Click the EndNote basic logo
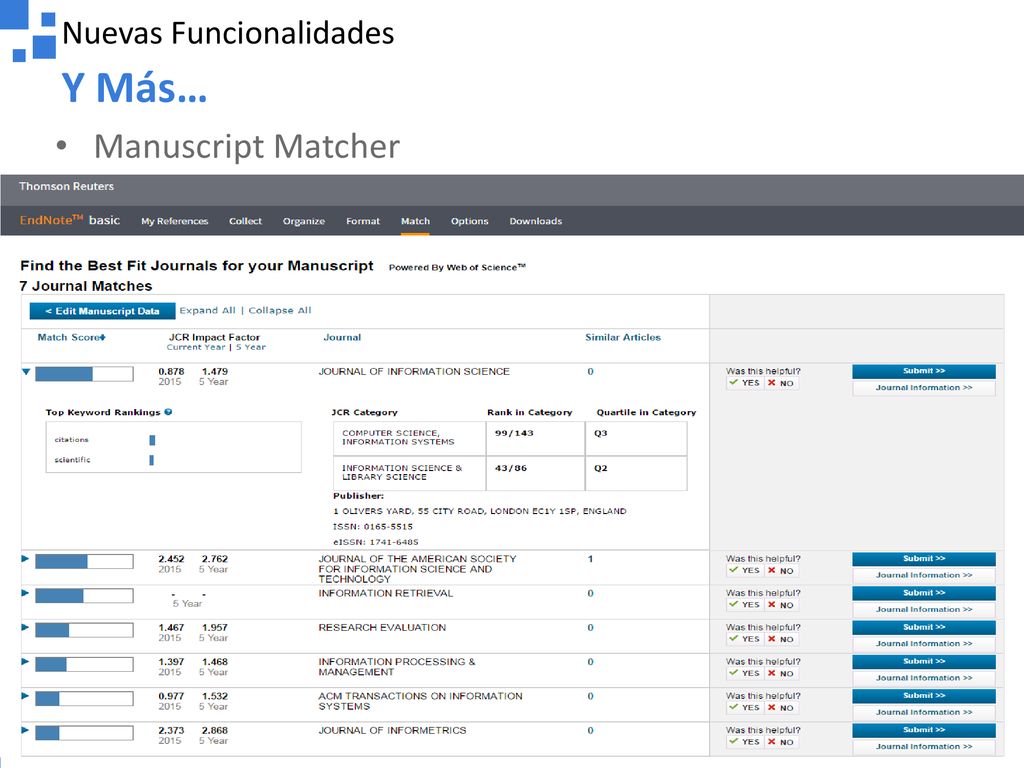Image resolution: width=1024 pixels, height=768 pixels. click(70, 220)
